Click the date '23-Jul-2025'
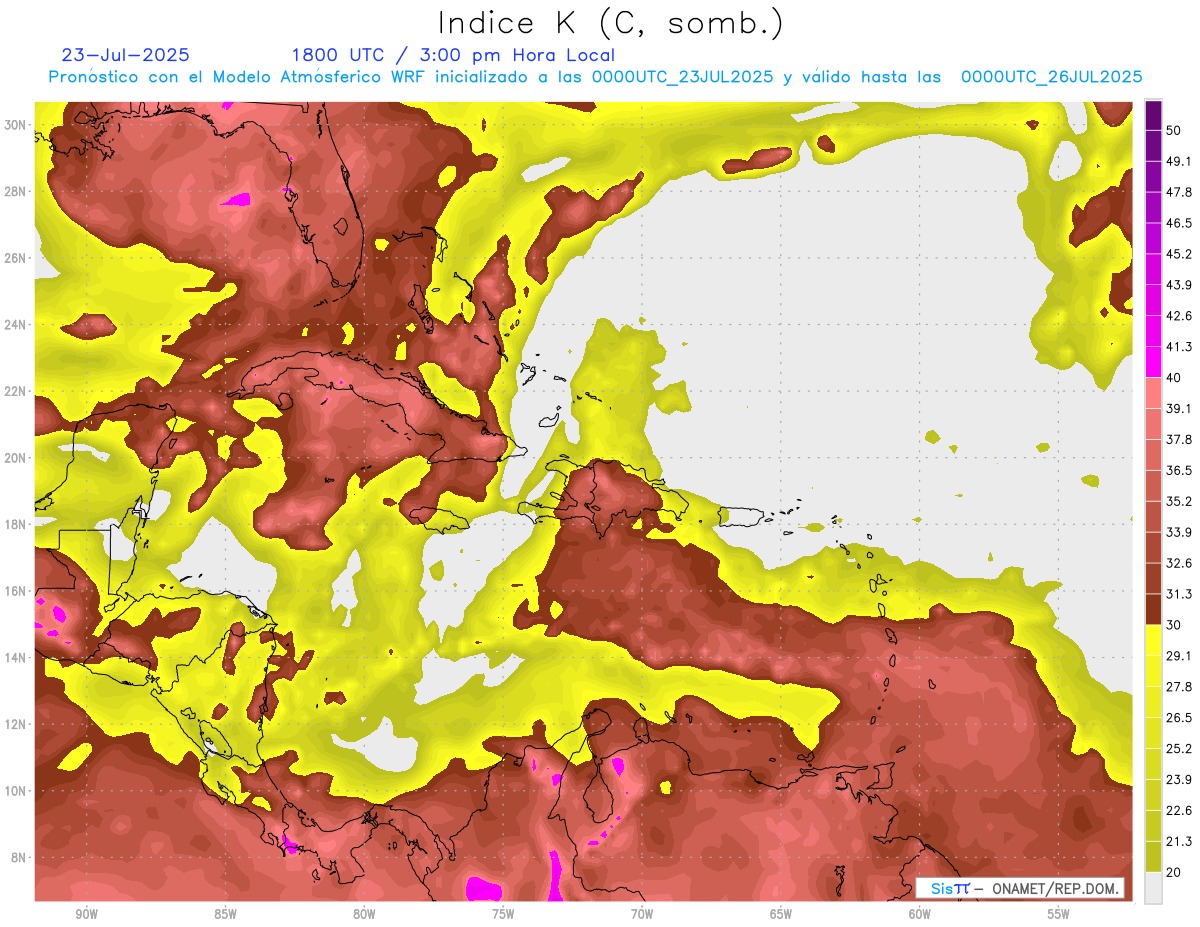Screen dimensions: 1200x927 pyautogui.click(x=125, y=55)
